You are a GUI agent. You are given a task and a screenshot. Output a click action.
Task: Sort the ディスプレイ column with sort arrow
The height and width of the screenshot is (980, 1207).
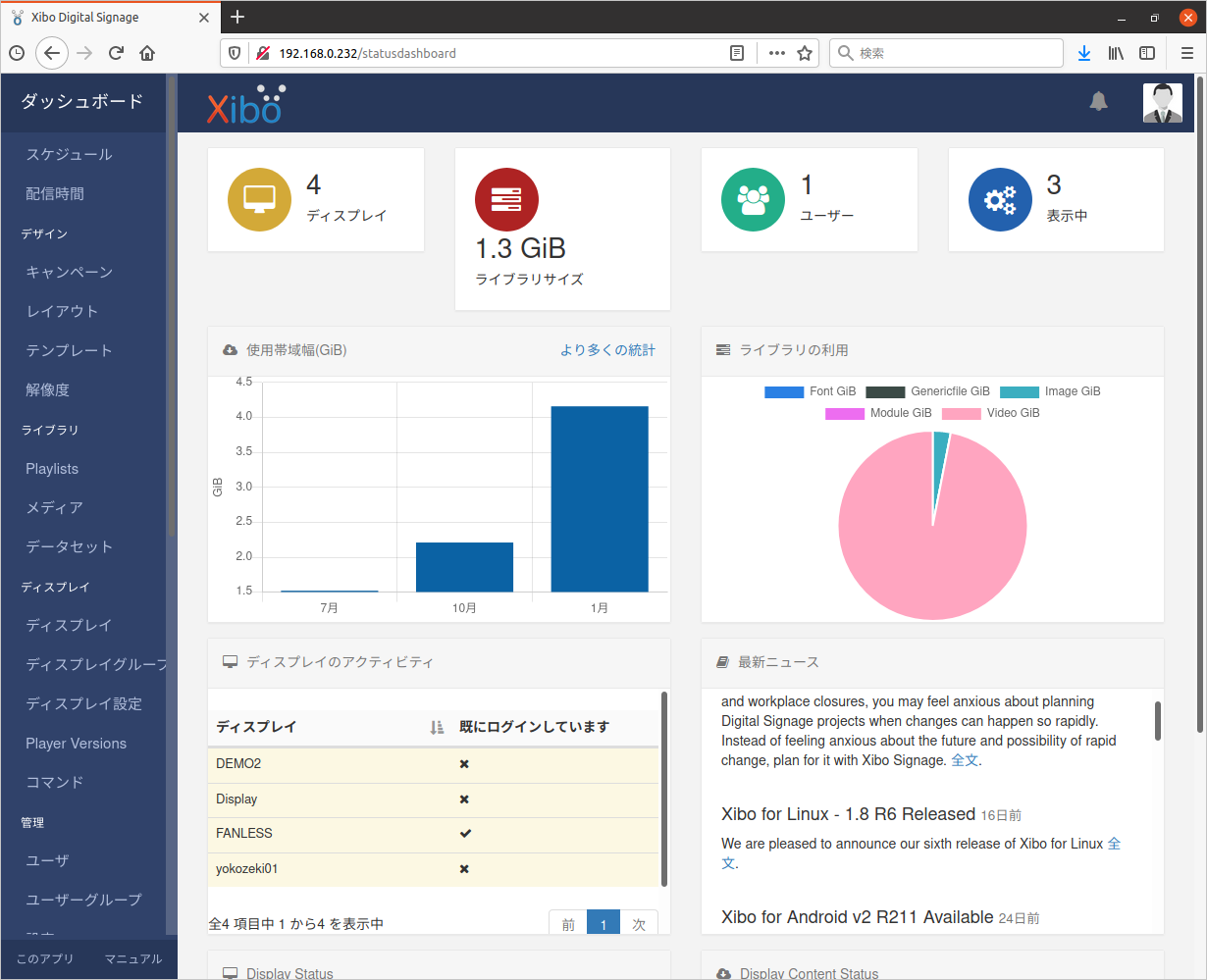437,727
